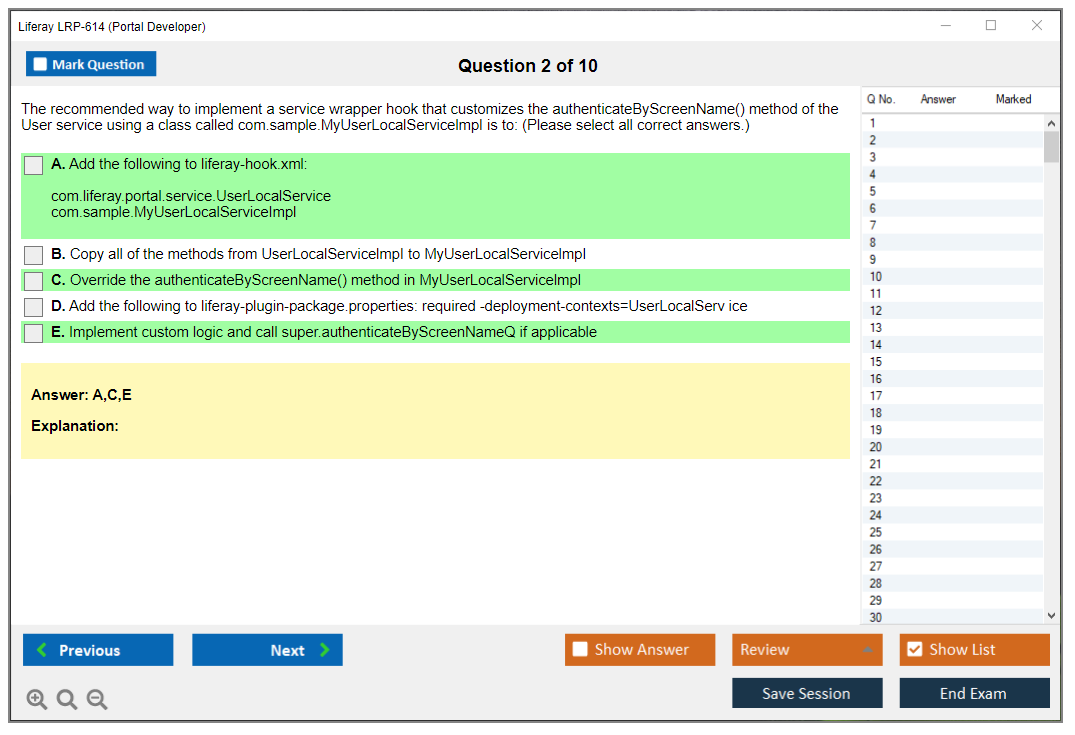Image resolution: width=1075 pixels, height=735 pixels.
Task: Select question 10 in the list
Action: (x=876, y=276)
